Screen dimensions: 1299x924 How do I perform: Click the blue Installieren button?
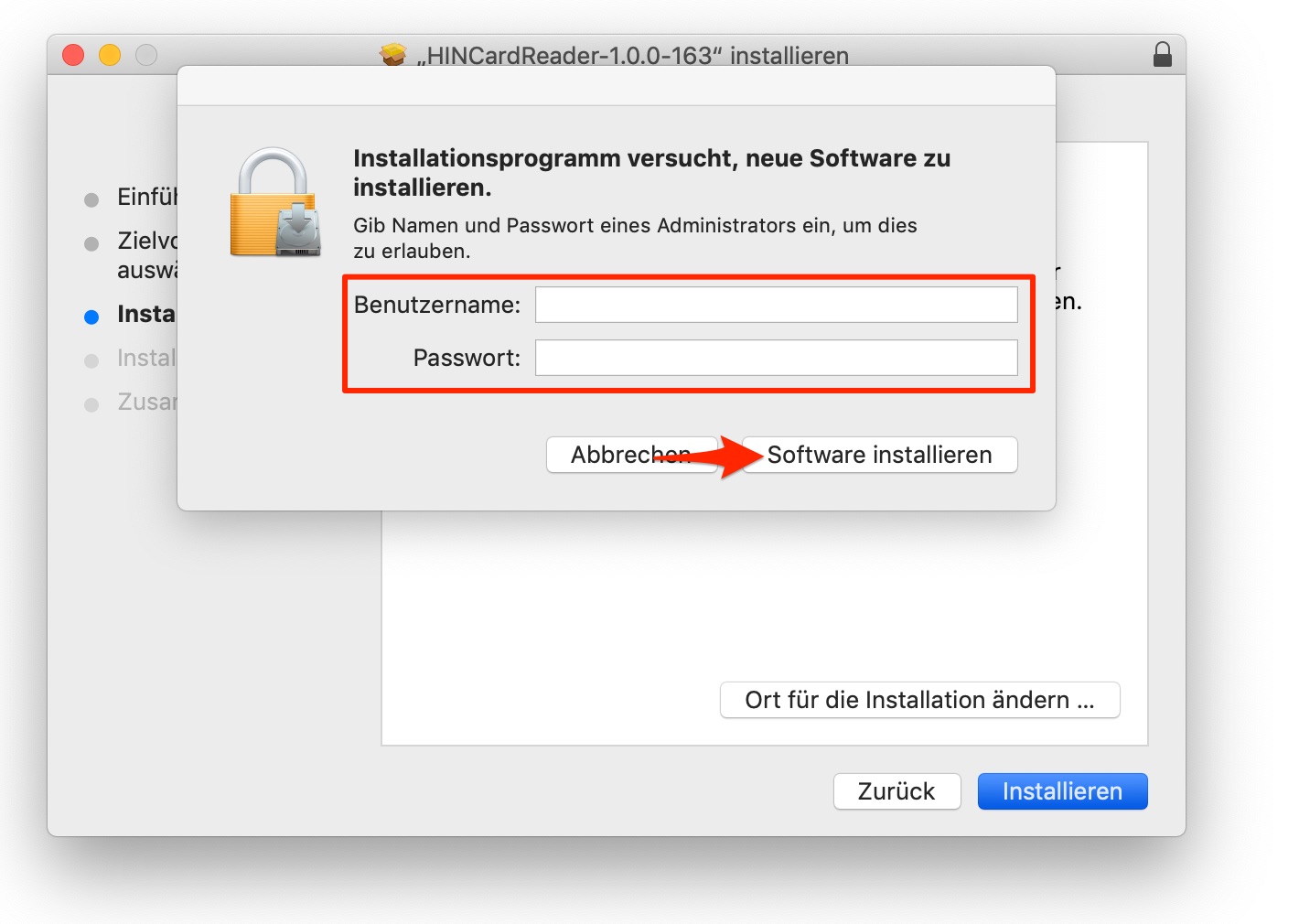pyautogui.click(x=1062, y=791)
